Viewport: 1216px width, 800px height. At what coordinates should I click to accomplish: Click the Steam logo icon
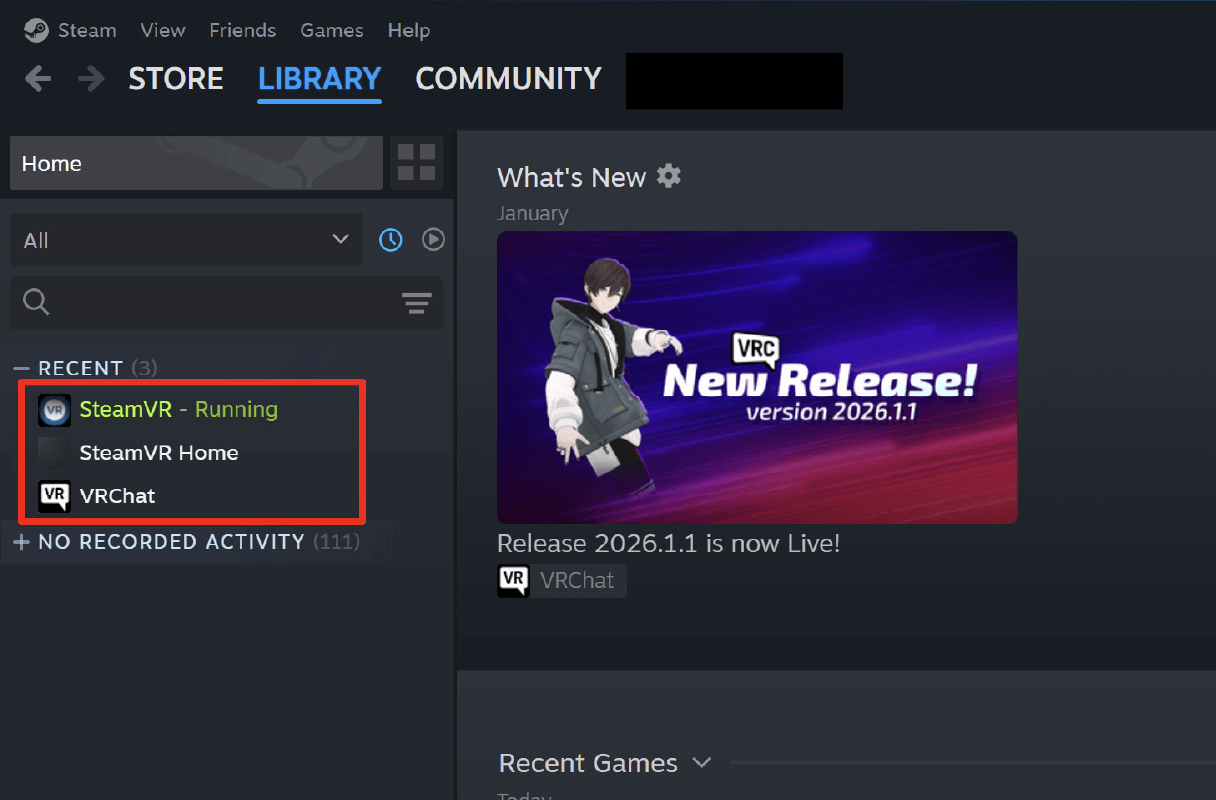pos(36,30)
